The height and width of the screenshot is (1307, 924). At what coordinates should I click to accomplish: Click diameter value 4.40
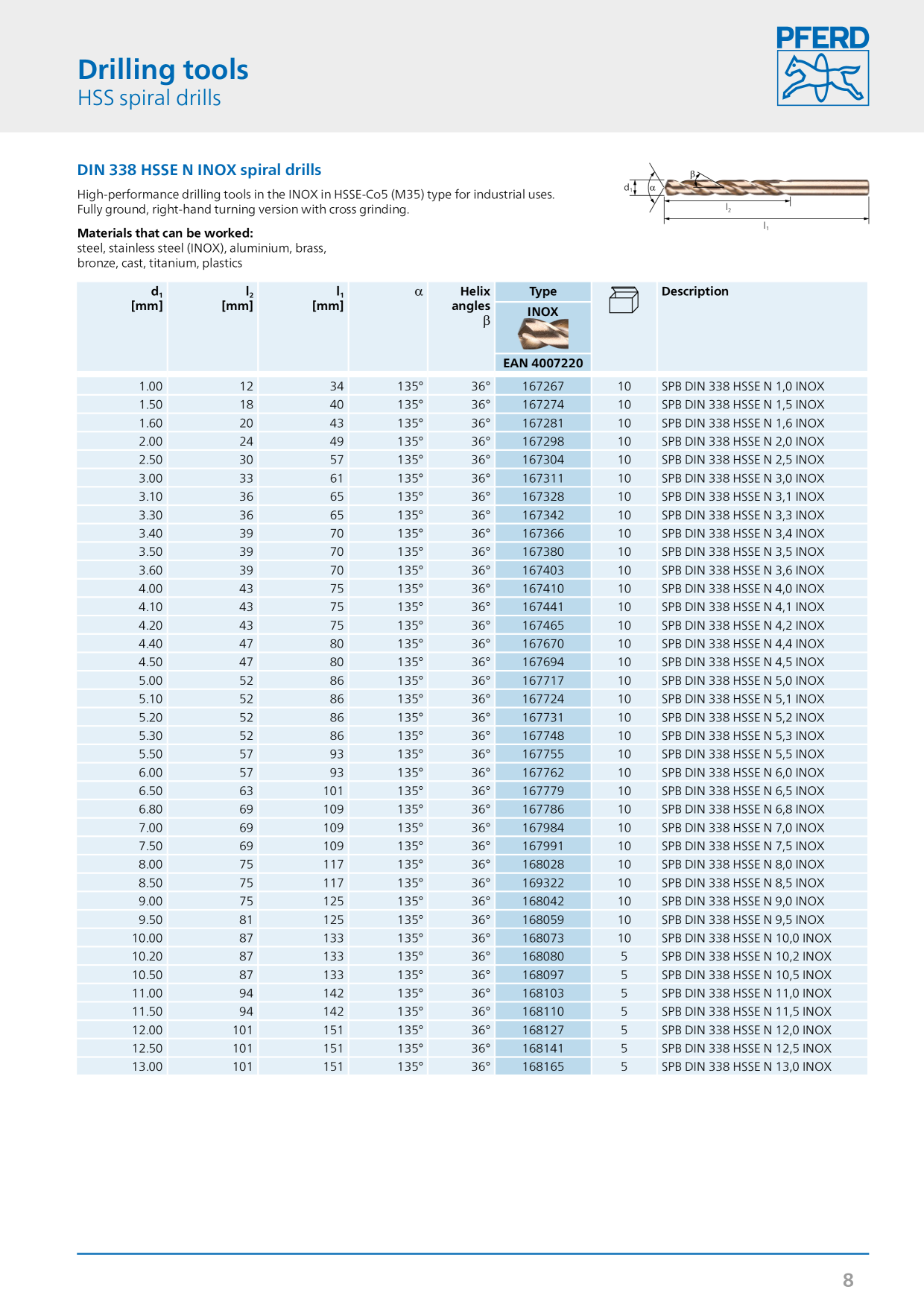pos(151,644)
